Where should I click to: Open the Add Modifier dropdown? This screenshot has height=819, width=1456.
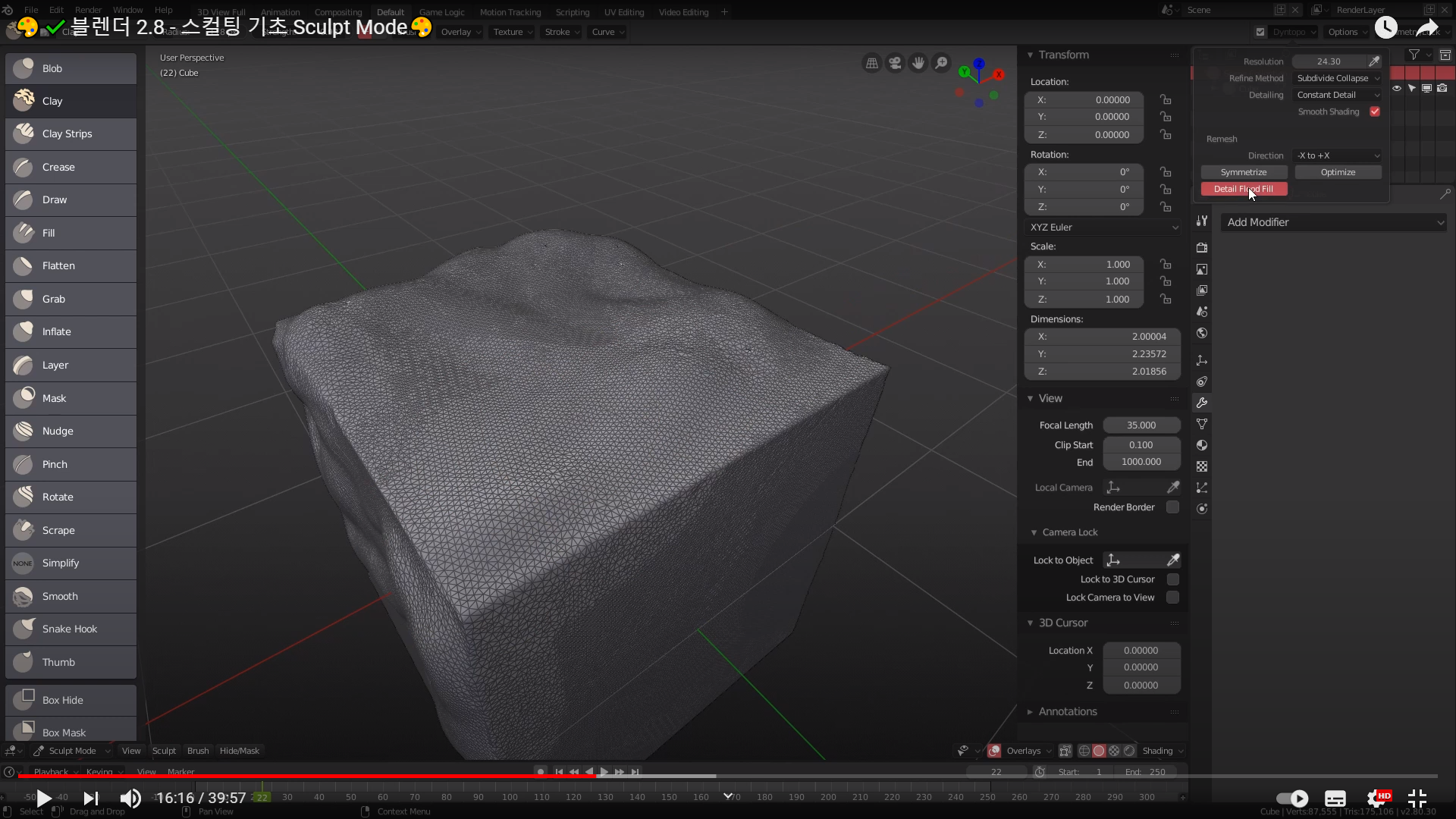(x=1333, y=222)
